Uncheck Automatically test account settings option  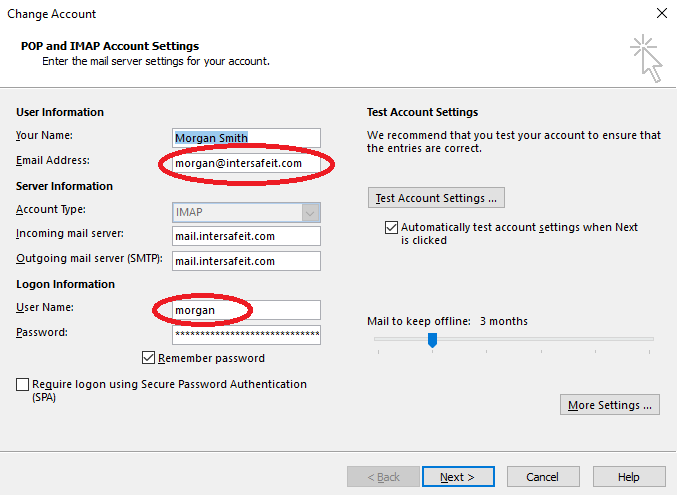click(x=391, y=227)
